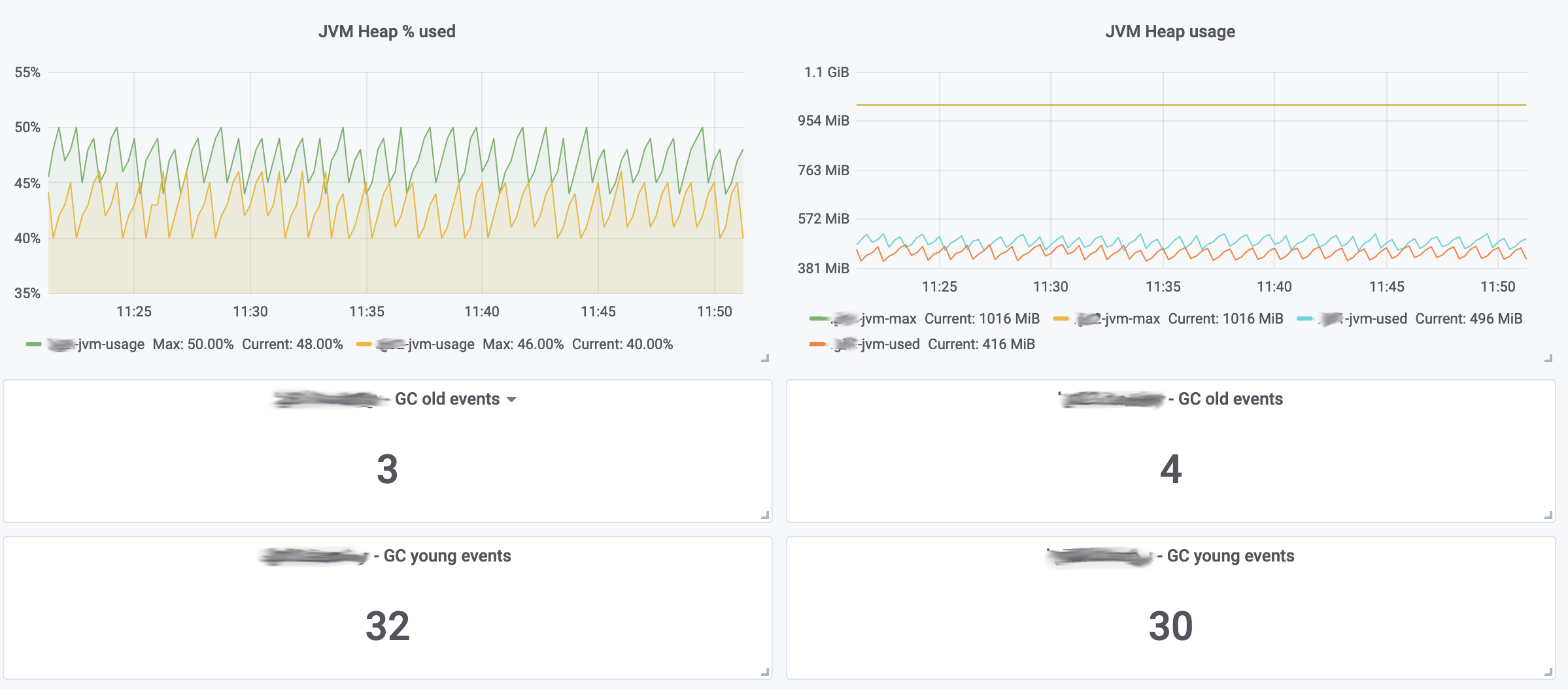Click the 954 MiB y-axis label
The image size is (1568, 689).
click(823, 120)
